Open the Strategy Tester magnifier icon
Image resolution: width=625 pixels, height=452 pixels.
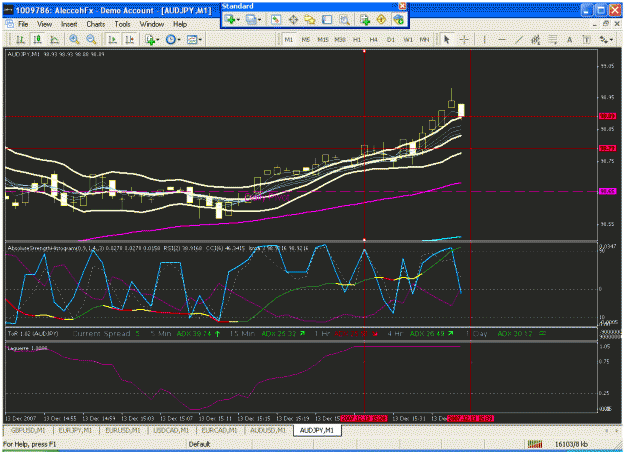click(344, 19)
